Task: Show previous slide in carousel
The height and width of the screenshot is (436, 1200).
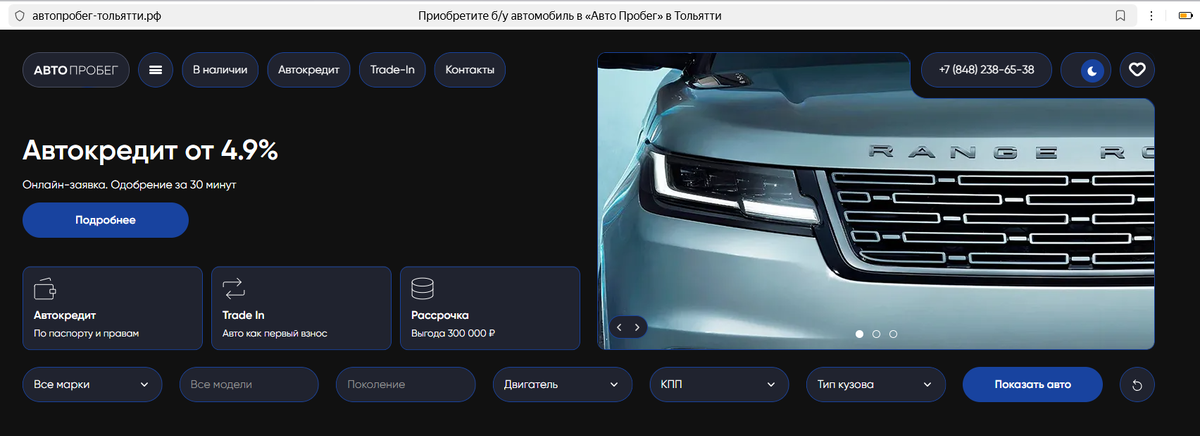Action: tap(619, 327)
